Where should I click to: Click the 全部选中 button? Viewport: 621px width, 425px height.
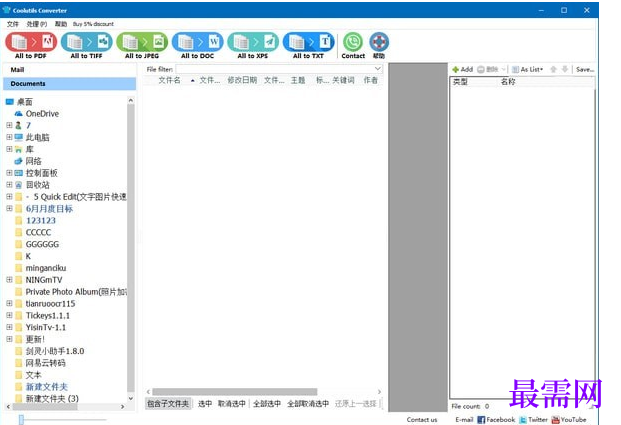coord(267,404)
